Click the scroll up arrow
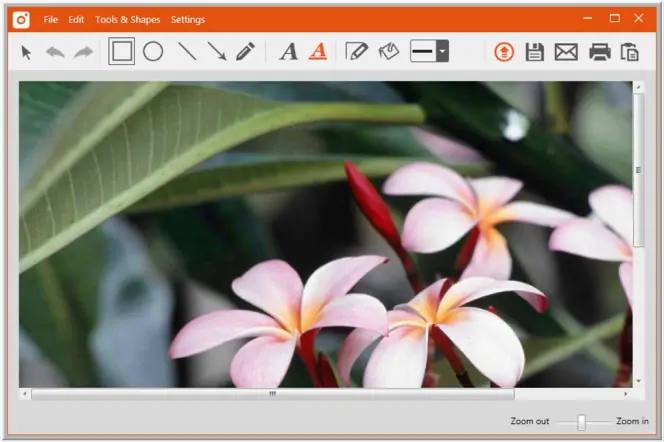 (x=638, y=87)
